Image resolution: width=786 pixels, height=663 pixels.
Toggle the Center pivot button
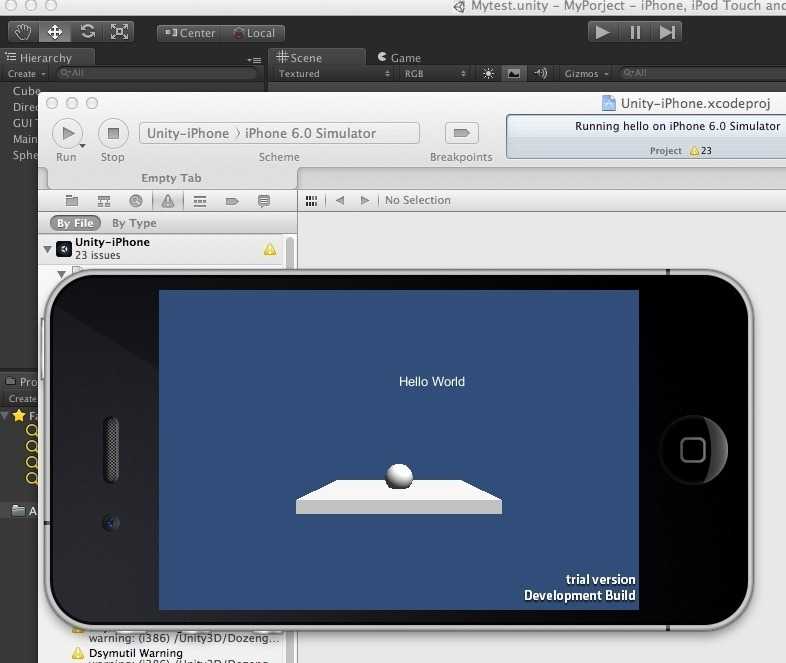[x=189, y=33]
